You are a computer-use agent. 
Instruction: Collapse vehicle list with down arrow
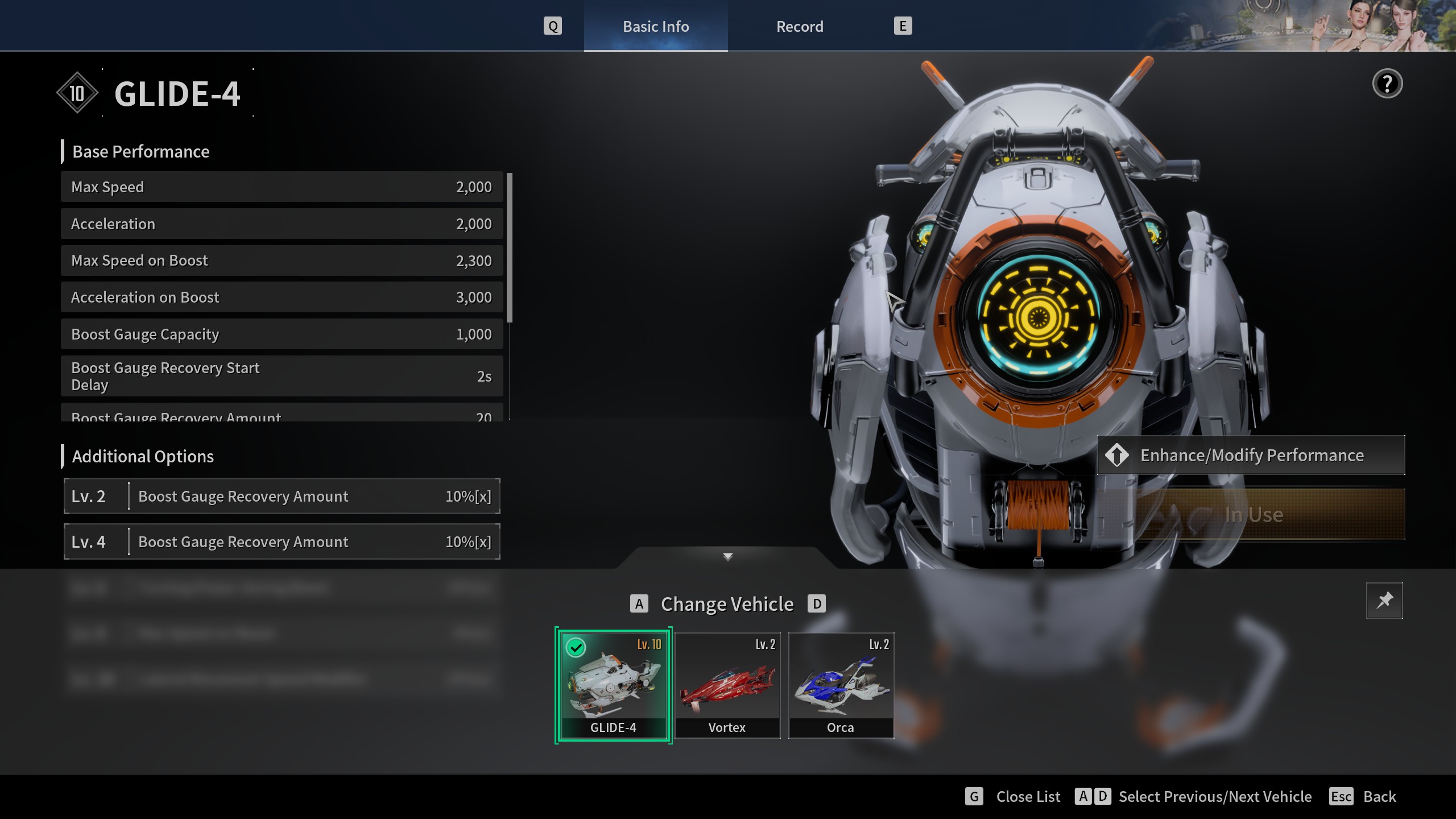727,556
